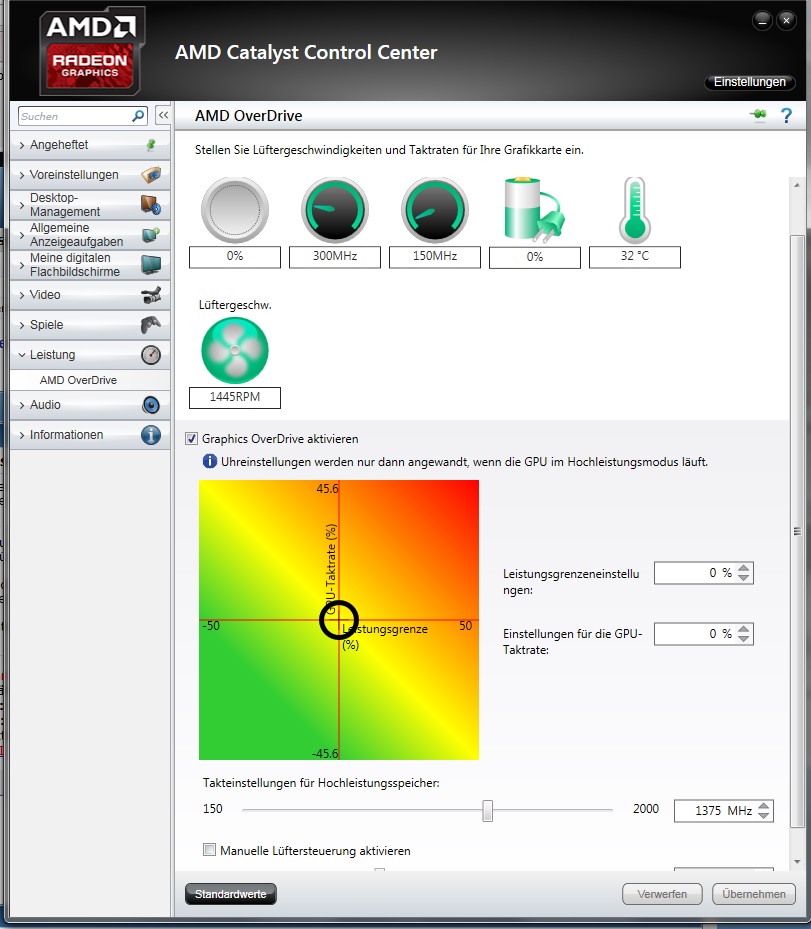Click the black circle marker on OverDrive graph
811x929 pixels.
coord(339,620)
